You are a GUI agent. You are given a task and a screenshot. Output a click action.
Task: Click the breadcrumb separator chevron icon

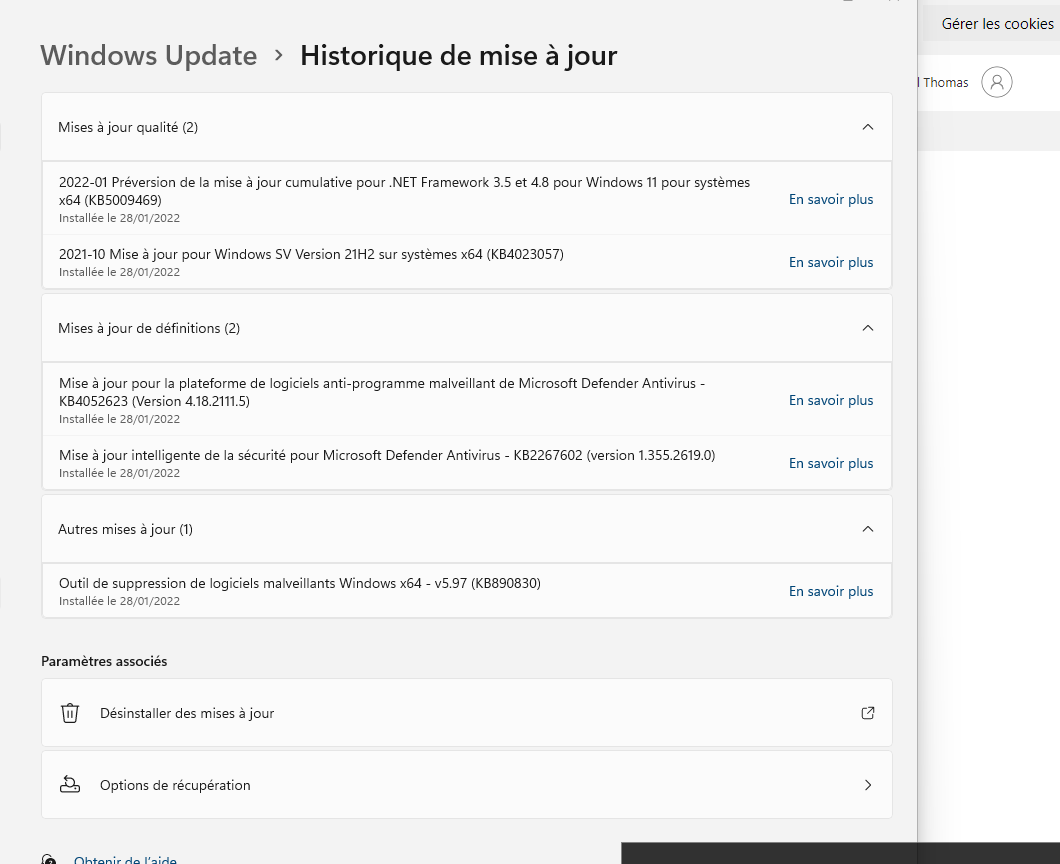point(279,55)
